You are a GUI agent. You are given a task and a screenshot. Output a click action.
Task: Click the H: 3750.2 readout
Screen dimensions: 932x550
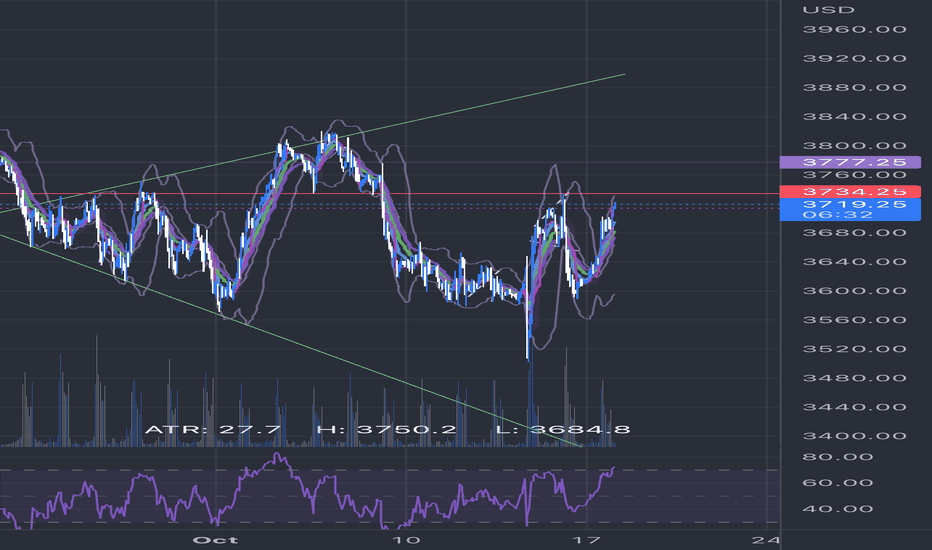point(387,429)
